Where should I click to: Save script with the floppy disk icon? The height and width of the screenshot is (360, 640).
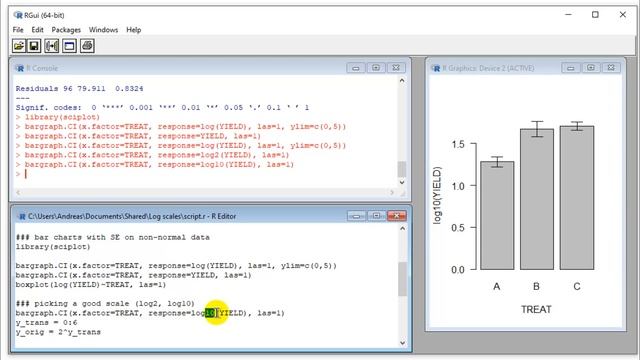pyautogui.click(x=34, y=46)
